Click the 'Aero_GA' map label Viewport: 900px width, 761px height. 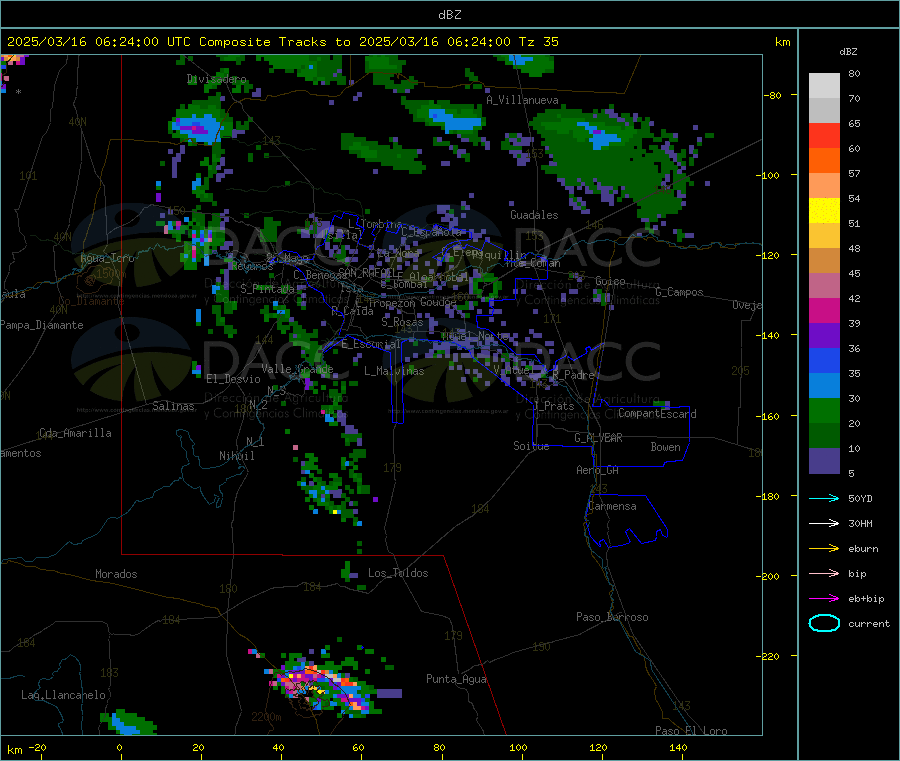click(x=597, y=470)
